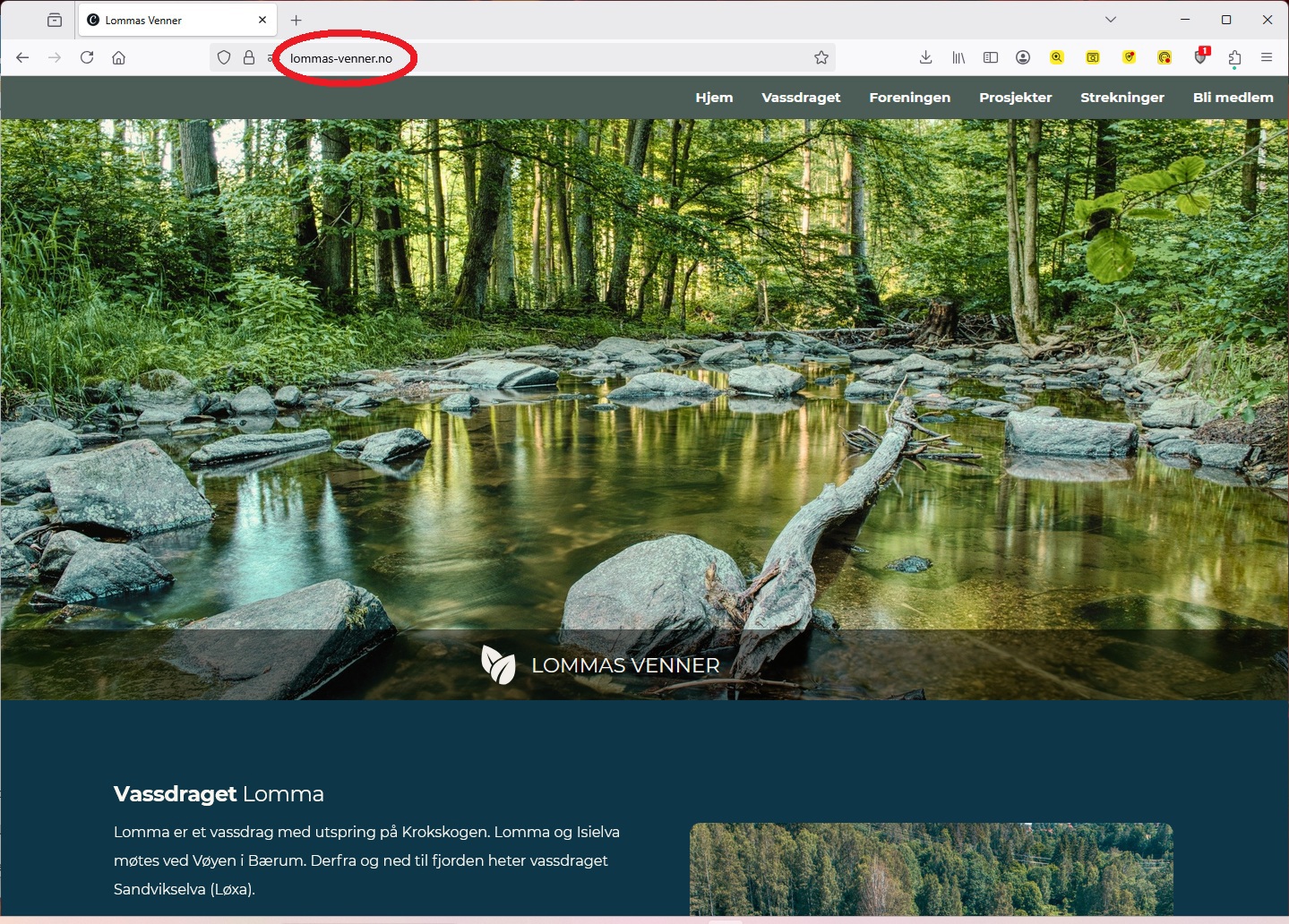Show the tracking protection shield panel
The height and width of the screenshot is (924, 1289).
tap(224, 57)
